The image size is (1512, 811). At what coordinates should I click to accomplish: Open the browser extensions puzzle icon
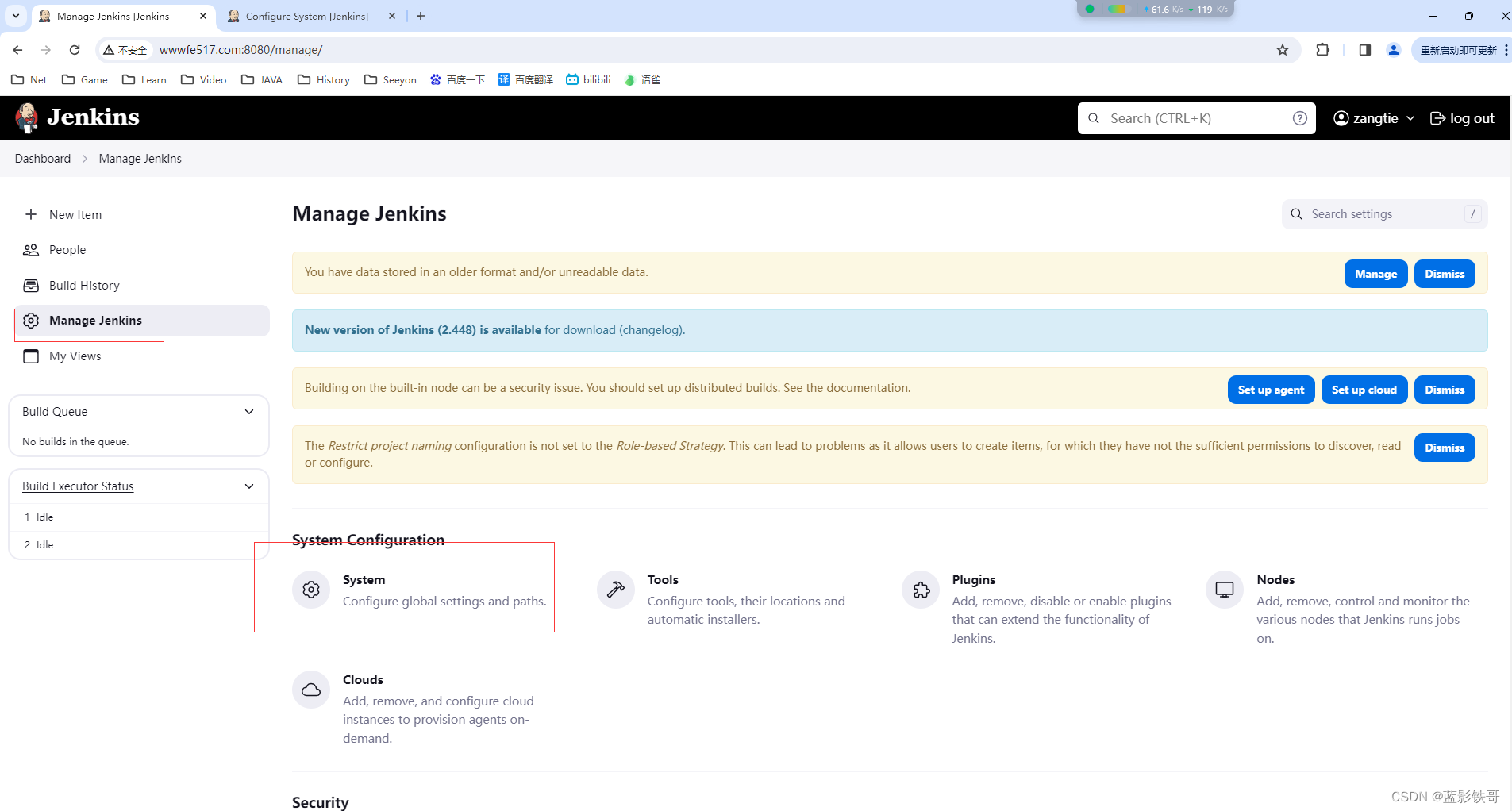1322,50
